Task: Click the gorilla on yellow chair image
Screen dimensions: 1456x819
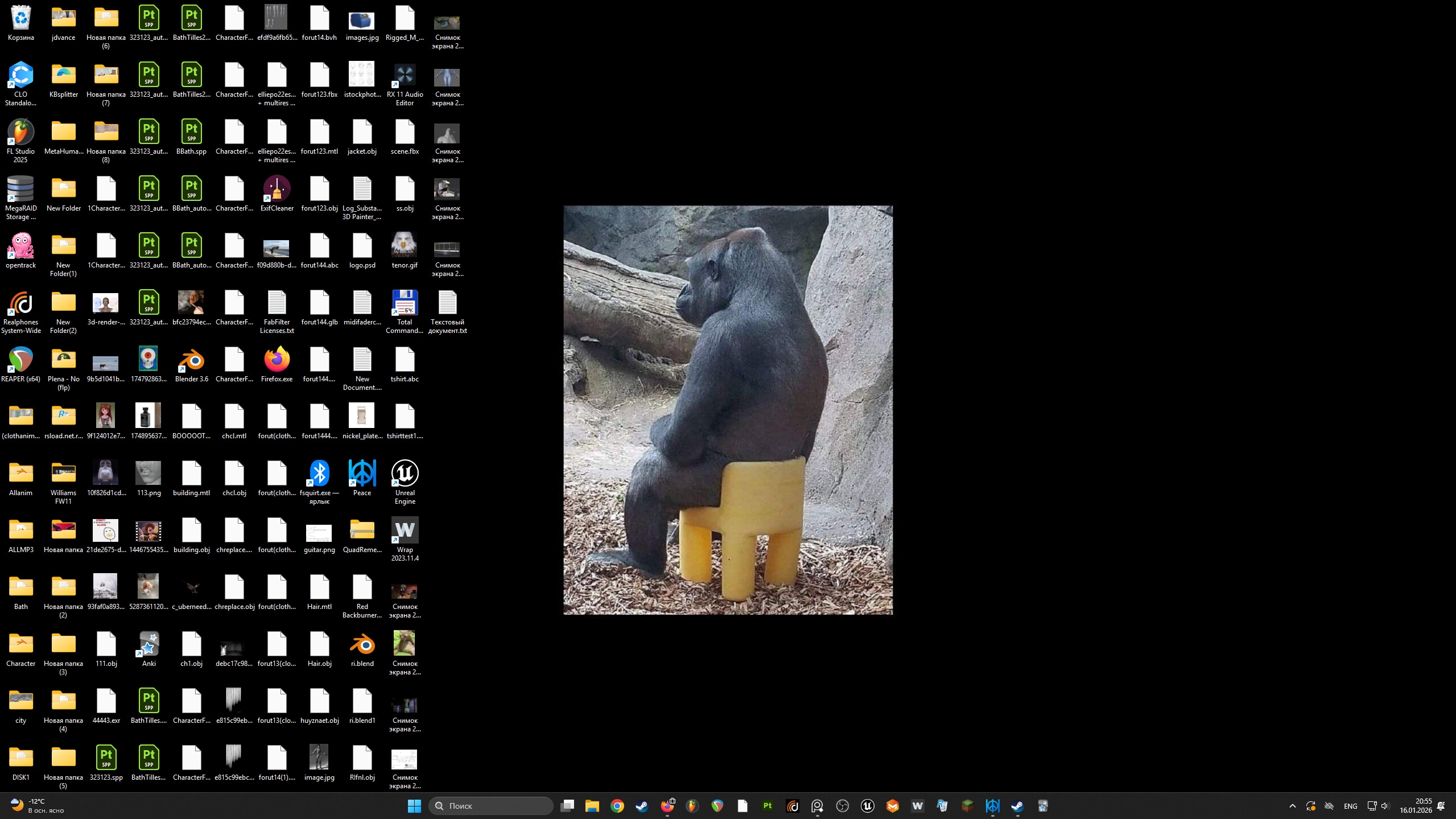Action: click(728, 410)
